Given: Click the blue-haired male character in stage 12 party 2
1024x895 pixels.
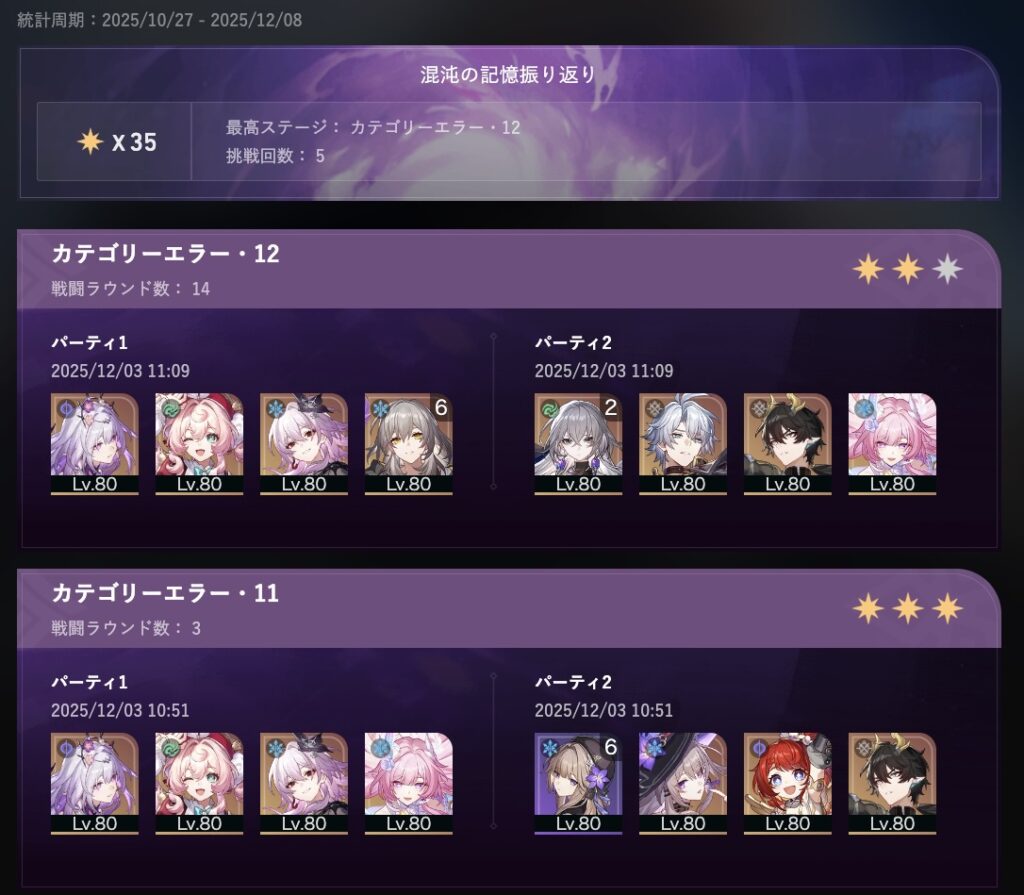Looking at the screenshot, I should (682, 444).
